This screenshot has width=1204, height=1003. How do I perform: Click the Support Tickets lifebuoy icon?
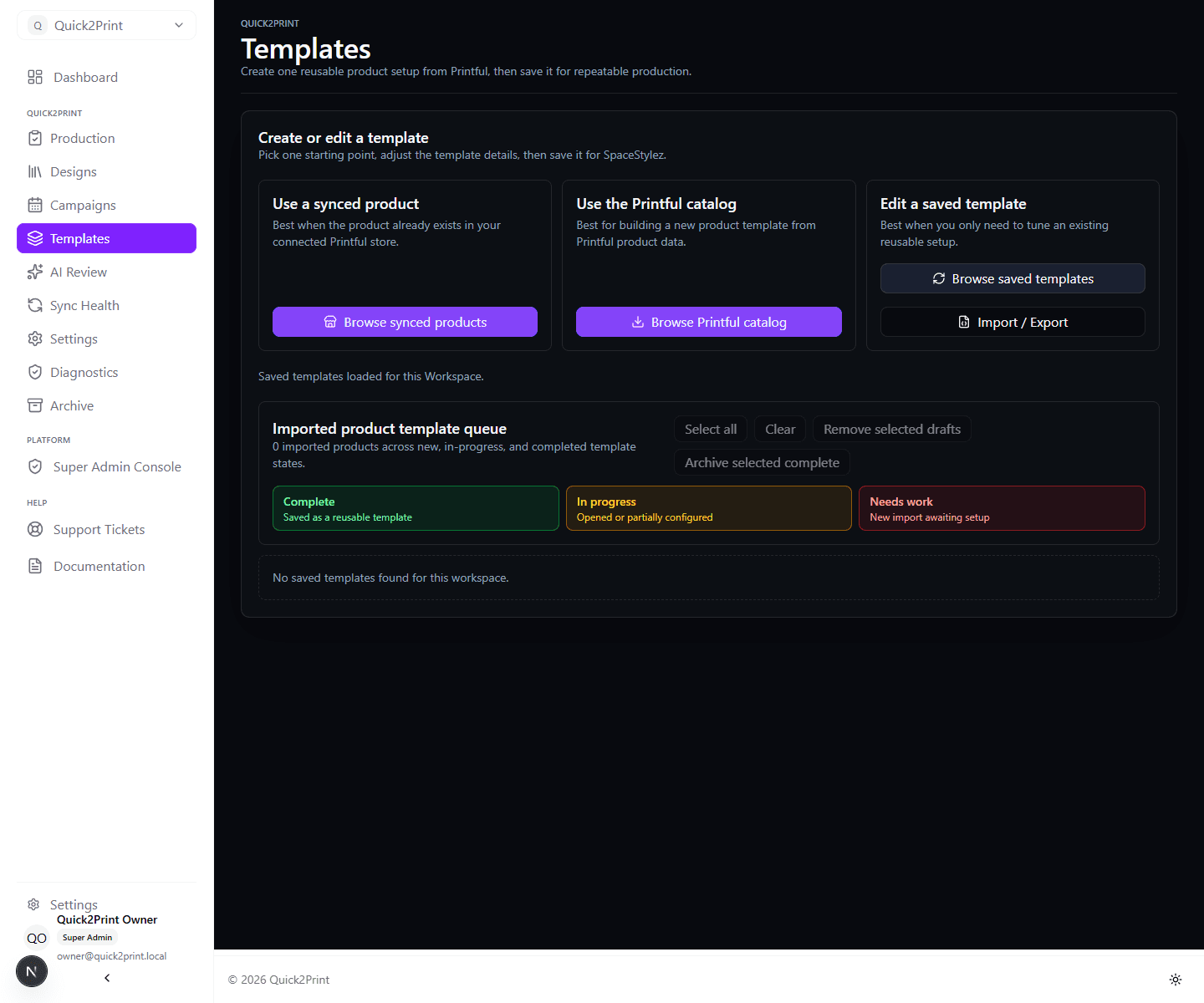(x=35, y=529)
